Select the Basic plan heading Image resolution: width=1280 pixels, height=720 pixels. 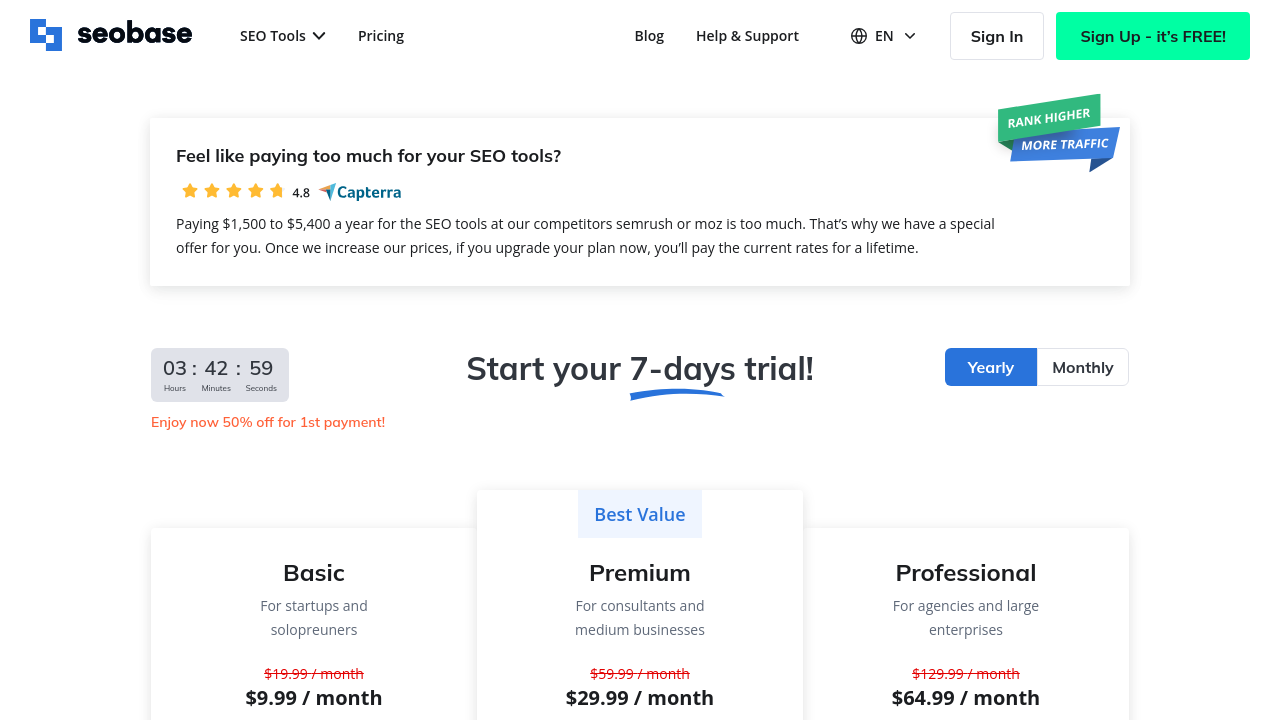tap(314, 573)
